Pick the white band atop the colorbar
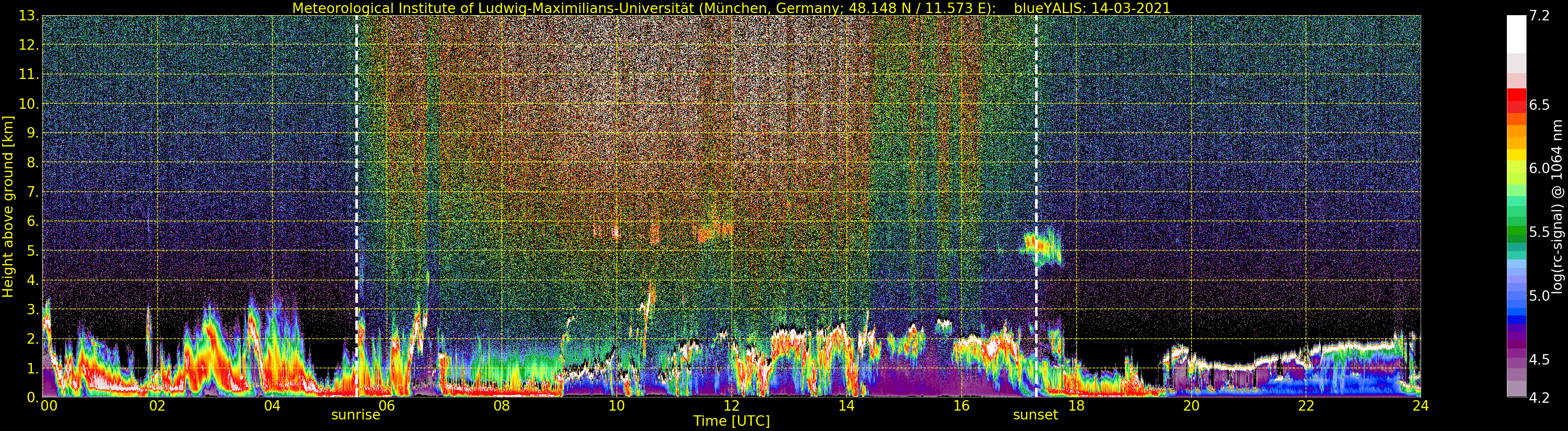This screenshot has width=1568, height=431. (x=1516, y=33)
